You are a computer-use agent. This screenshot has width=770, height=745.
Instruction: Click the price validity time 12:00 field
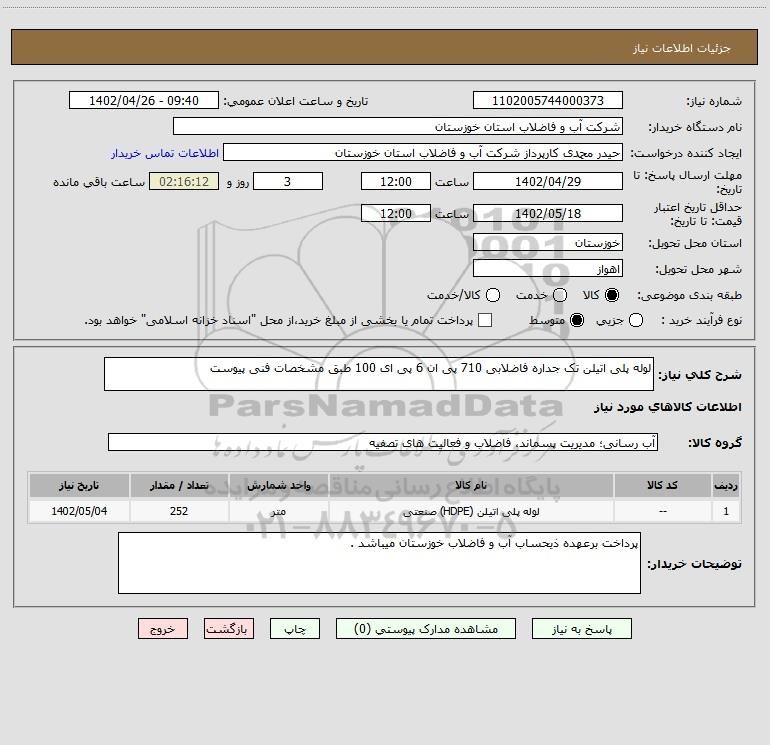(x=396, y=213)
